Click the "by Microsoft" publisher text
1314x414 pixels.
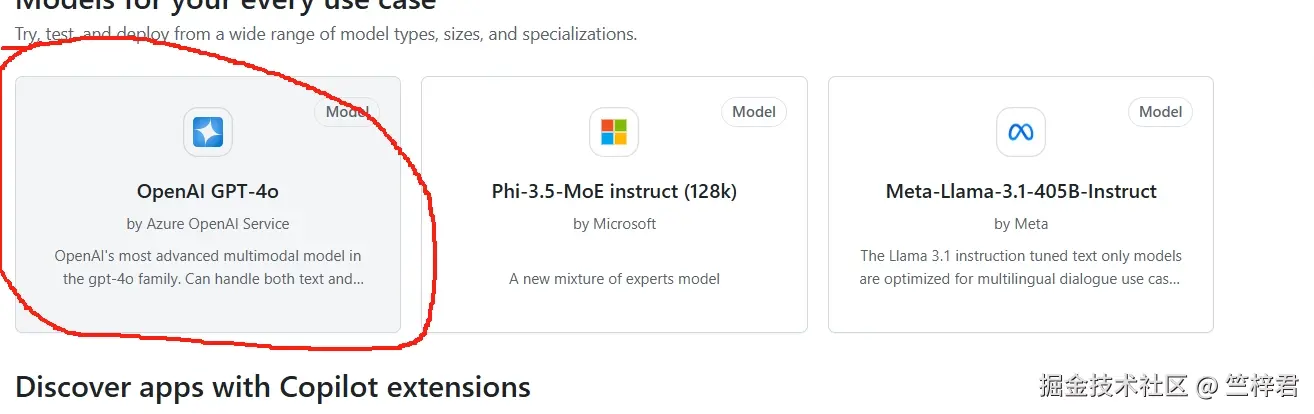(x=614, y=224)
